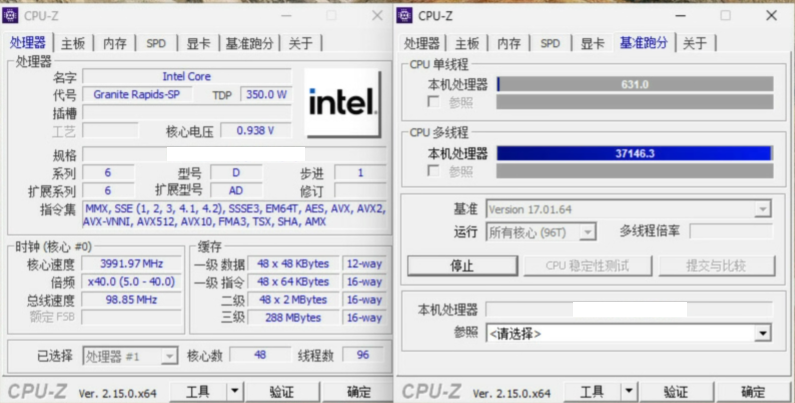Switch to 主板 tab in left window
Screen dimensions: 795x403
coord(74,44)
